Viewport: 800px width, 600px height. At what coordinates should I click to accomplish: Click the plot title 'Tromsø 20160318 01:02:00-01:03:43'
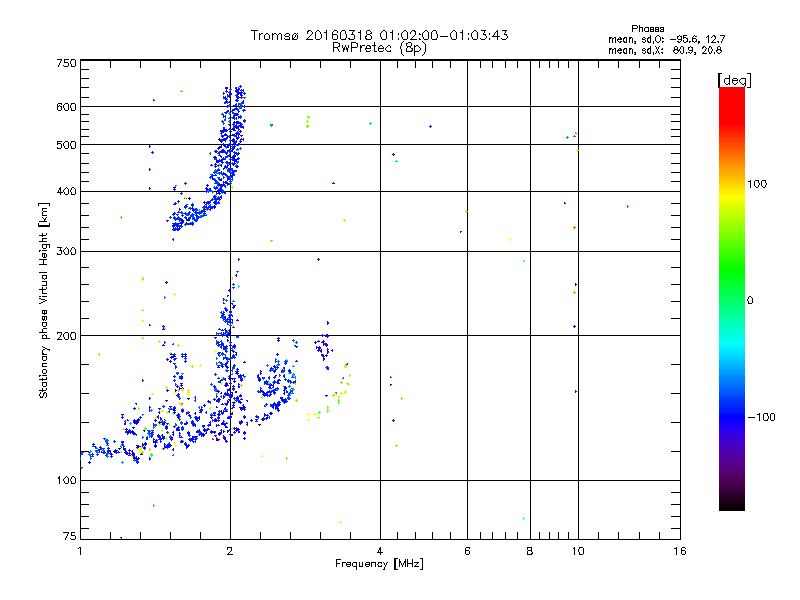pos(379,35)
